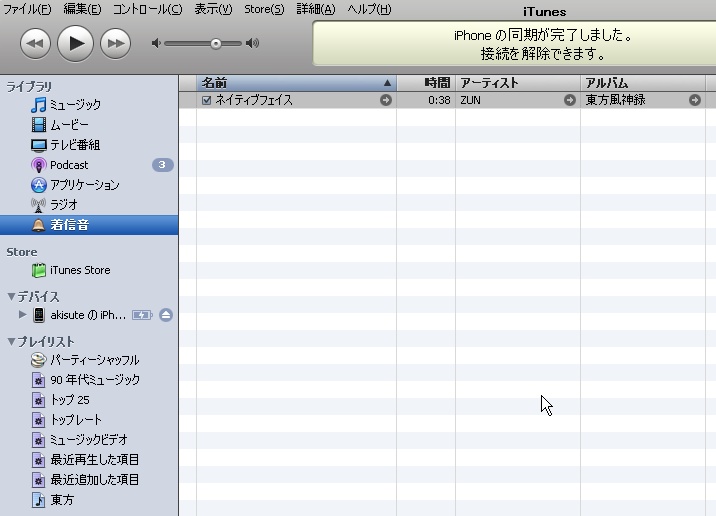Screen dimensions: 716x516
Task: Select the 東方 playlist icon
Action: coord(38,500)
